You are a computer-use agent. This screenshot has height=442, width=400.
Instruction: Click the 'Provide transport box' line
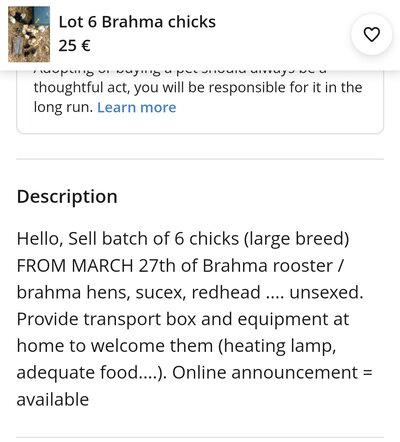pyautogui.click(x=183, y=319)
